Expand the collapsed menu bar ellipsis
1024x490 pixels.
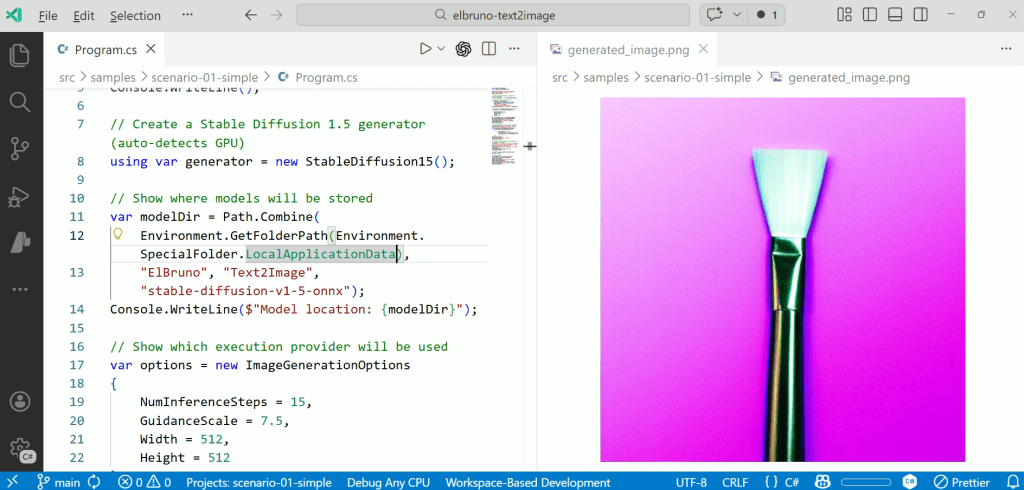[x=188, y=15]
